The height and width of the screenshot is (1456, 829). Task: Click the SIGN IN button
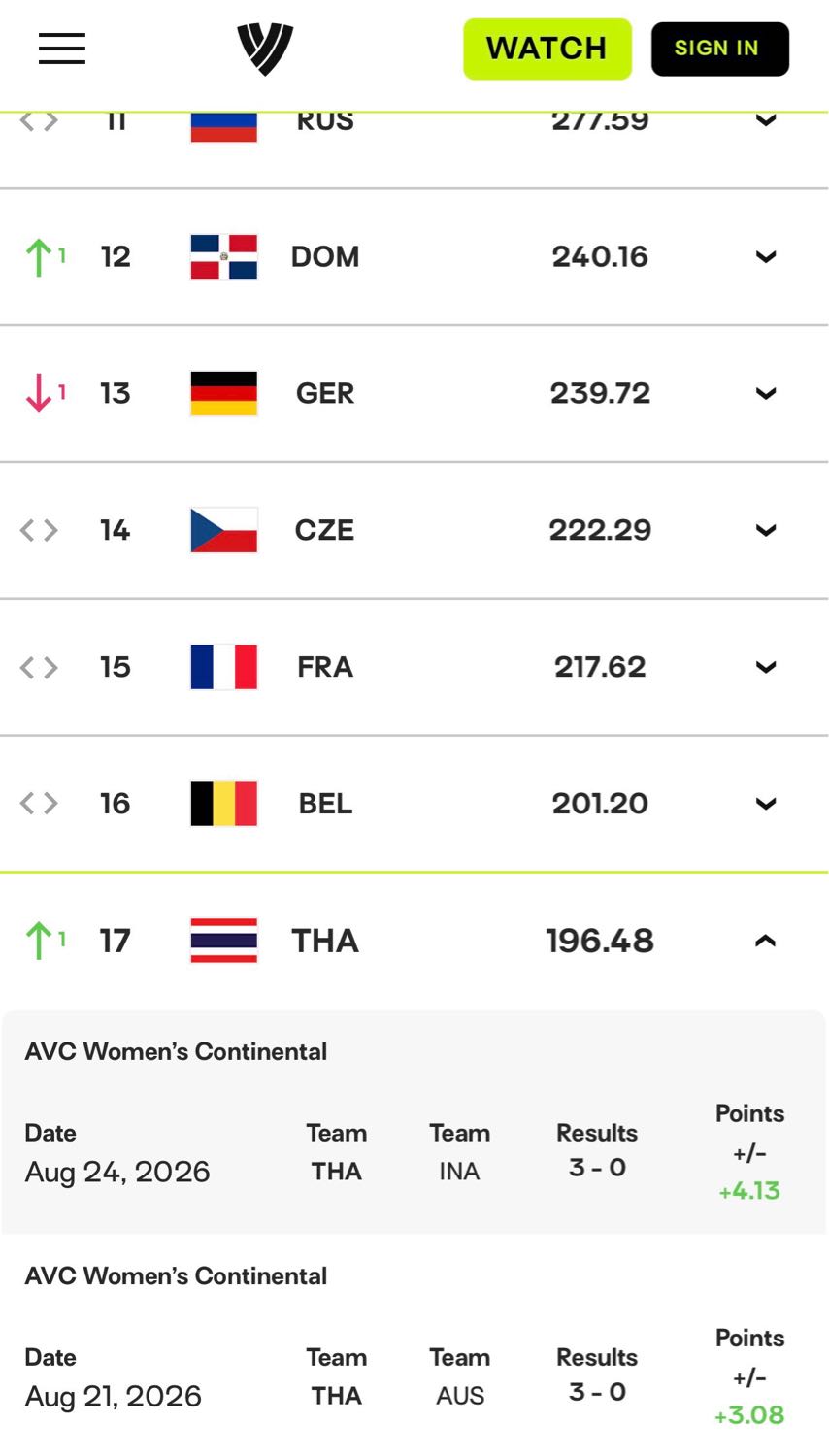[x=720, y=49]
